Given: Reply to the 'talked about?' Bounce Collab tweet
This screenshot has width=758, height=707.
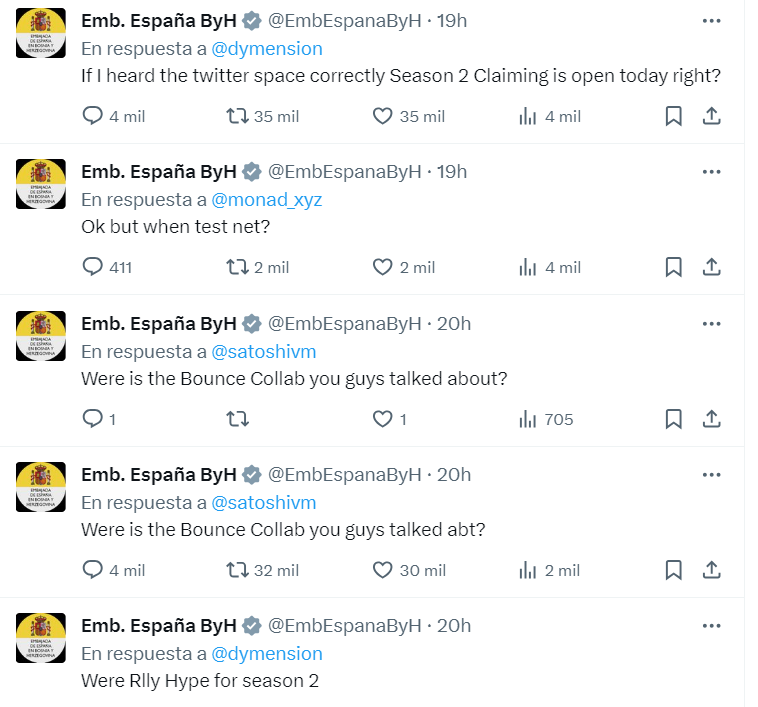Looking at the screenshot, I should 99,419.
